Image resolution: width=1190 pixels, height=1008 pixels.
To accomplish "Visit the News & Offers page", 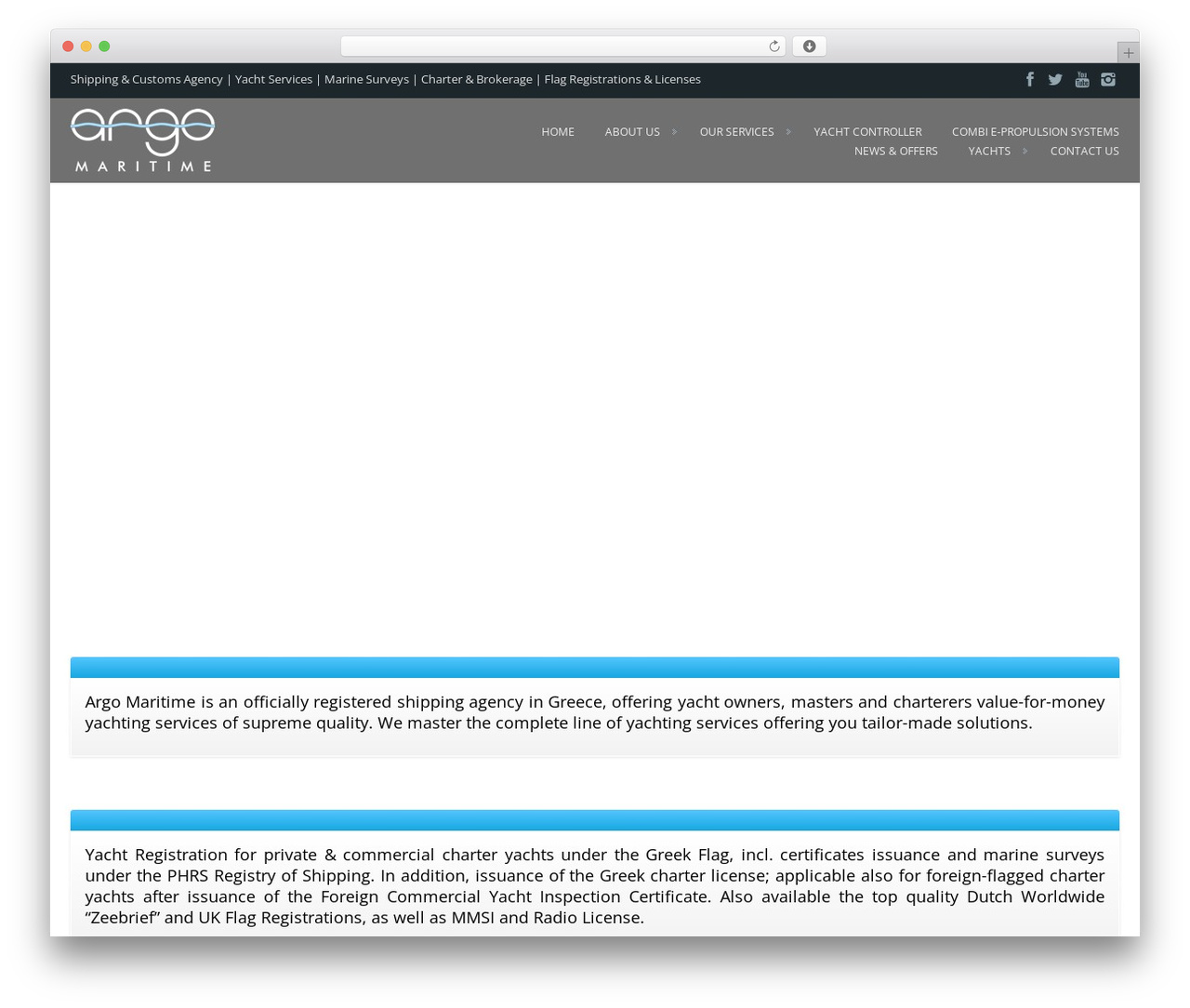I will click(896, 151).
